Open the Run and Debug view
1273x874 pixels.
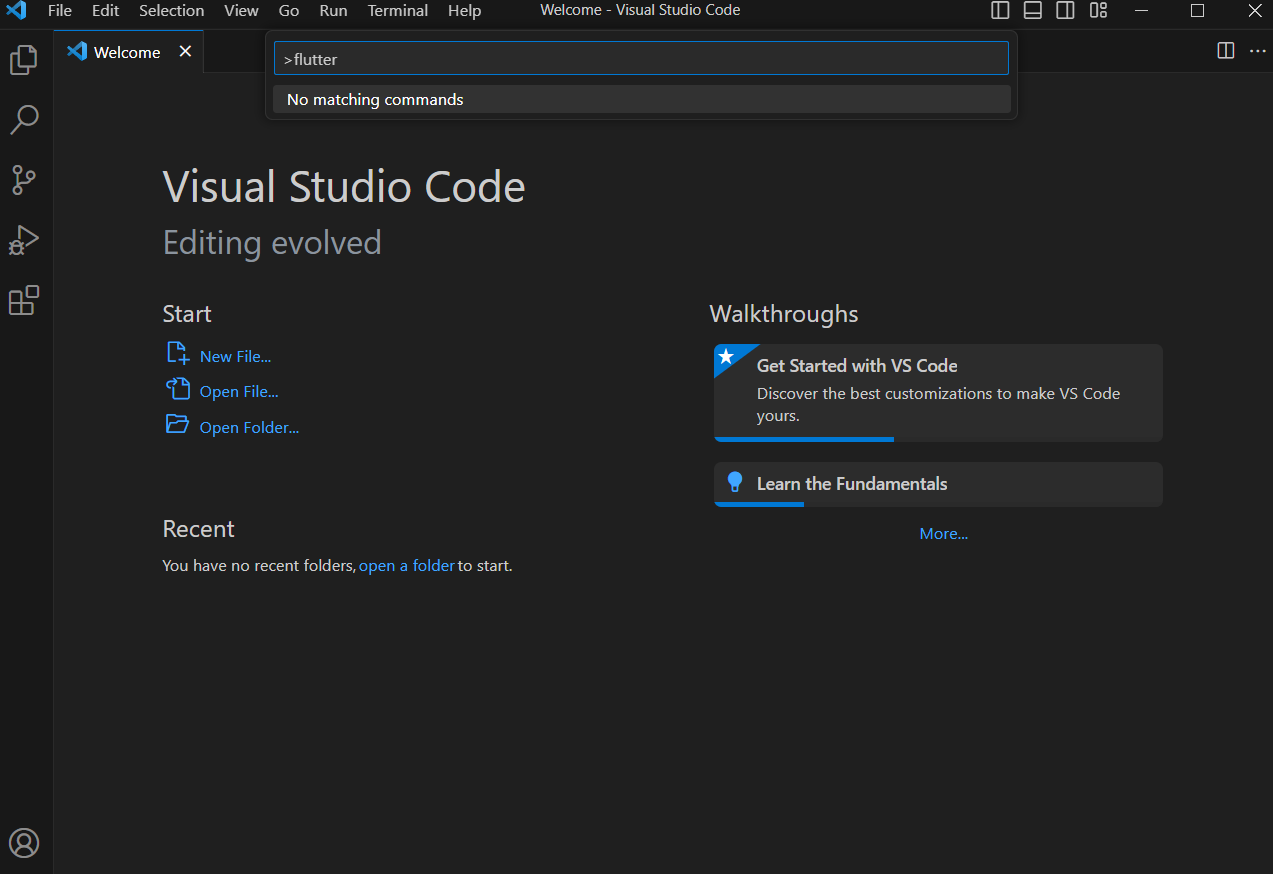point(24,240)
